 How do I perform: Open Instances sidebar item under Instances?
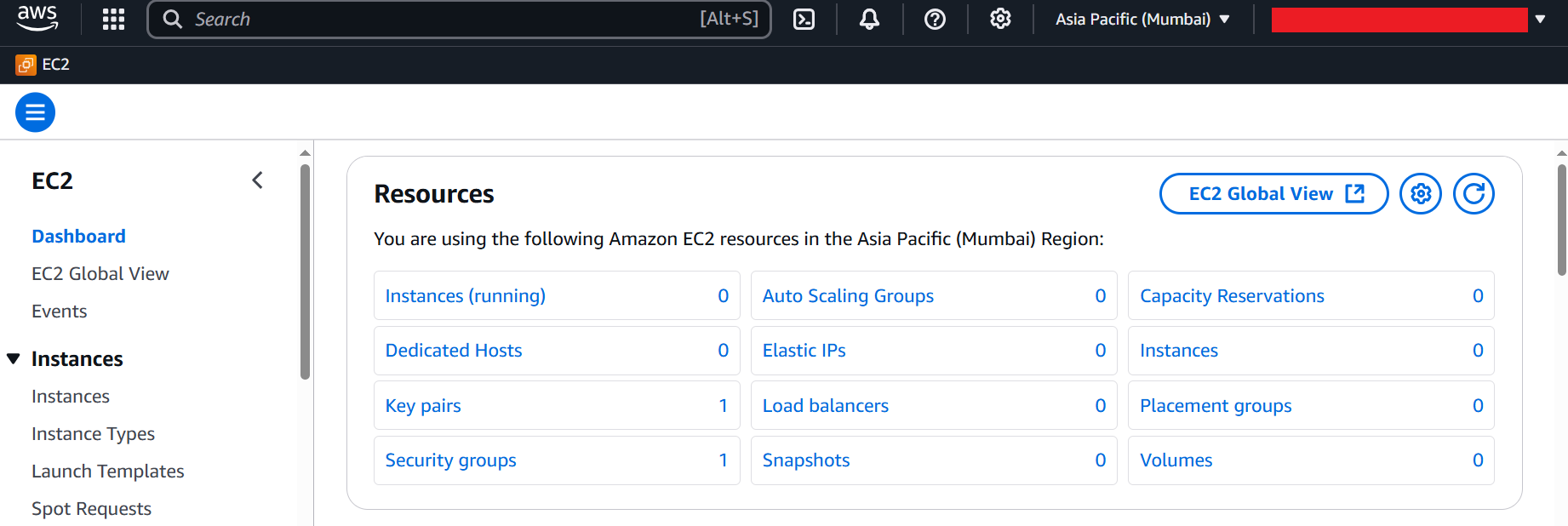point(71,397)
